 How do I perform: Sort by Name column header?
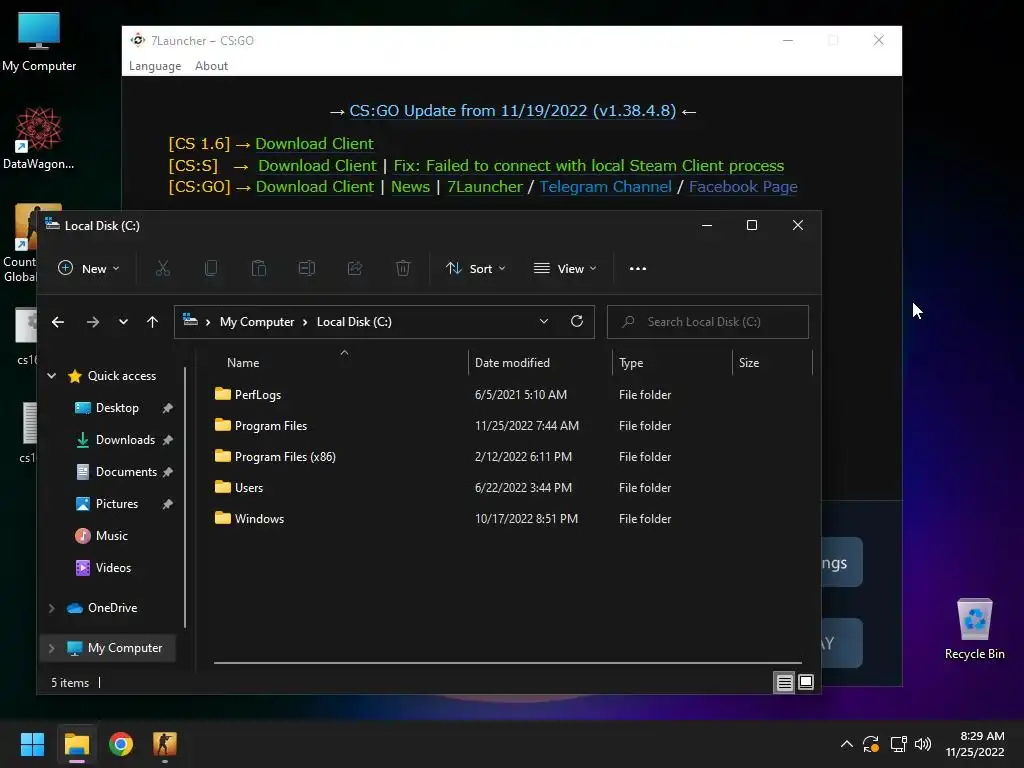point(243,362)
